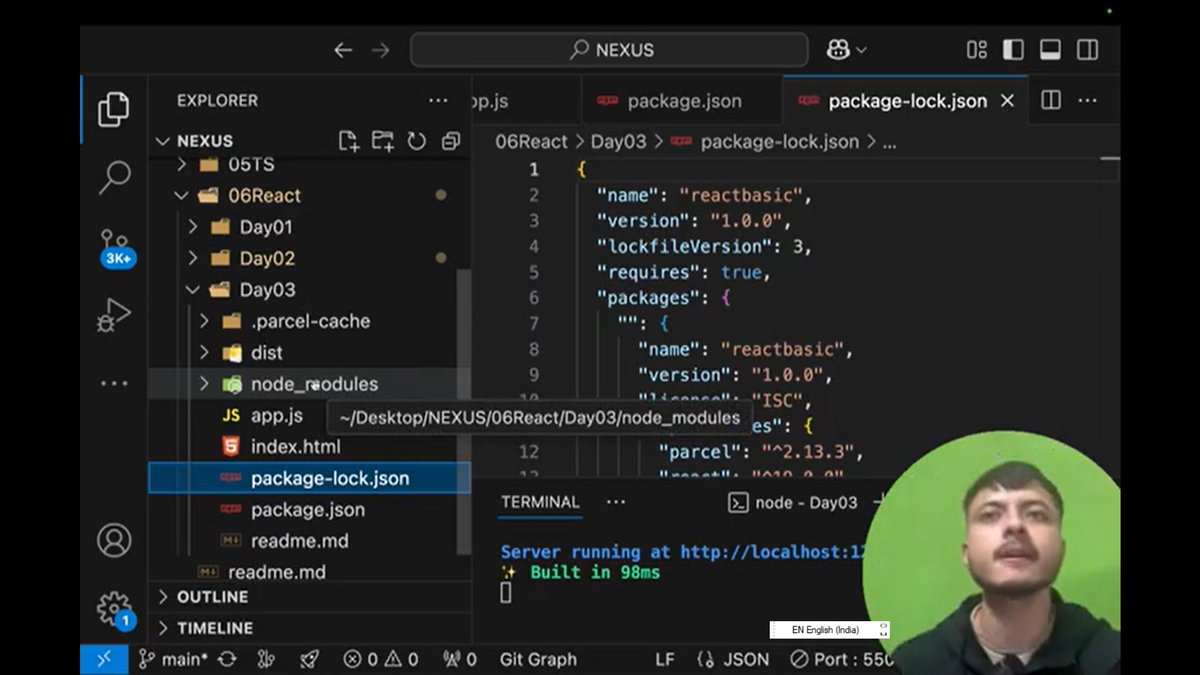Toggle the primary side bar
Screen dimensions: 1200x675
[x=1013, y=50]
